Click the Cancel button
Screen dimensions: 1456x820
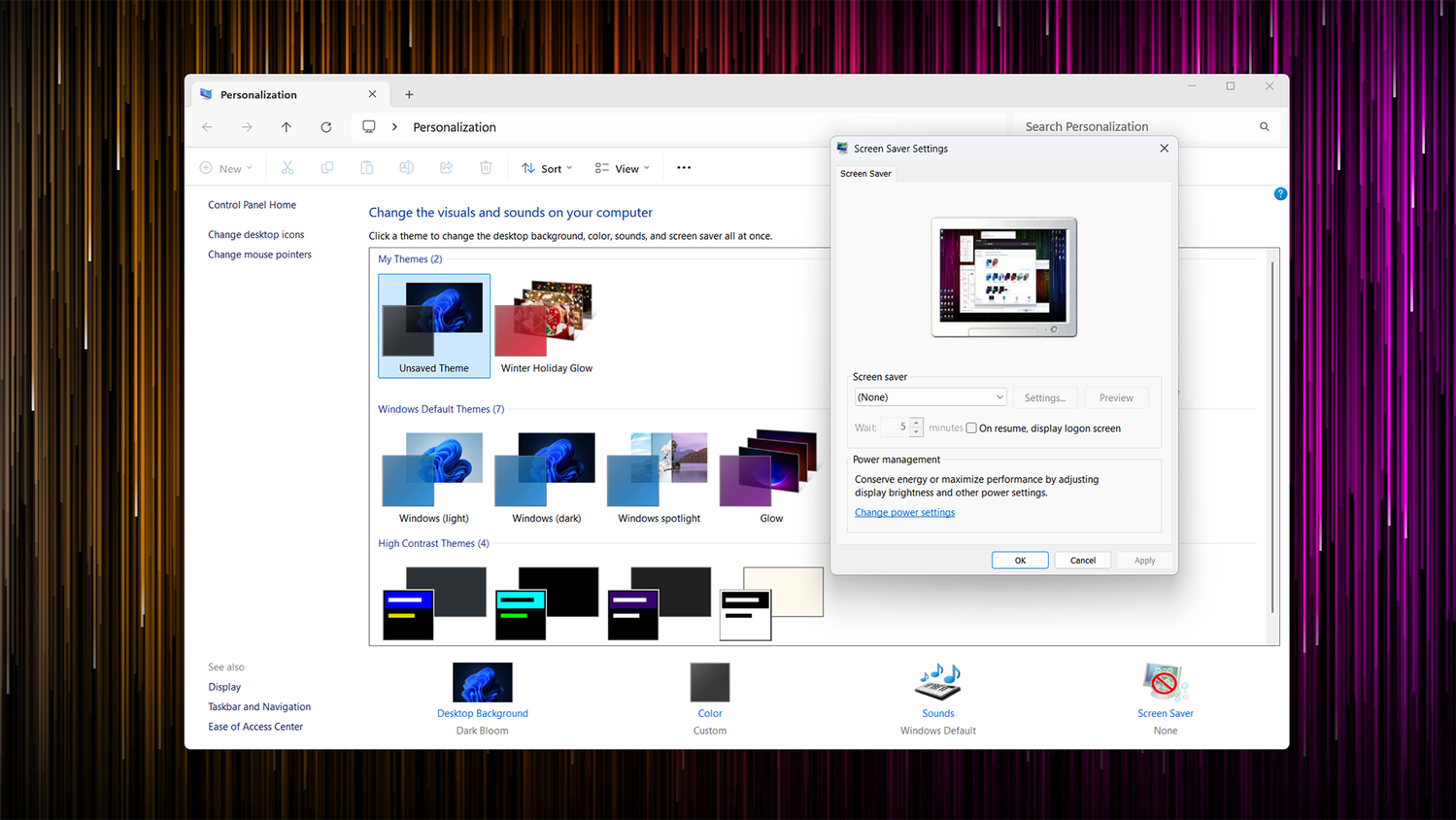tap(1083, 561)
